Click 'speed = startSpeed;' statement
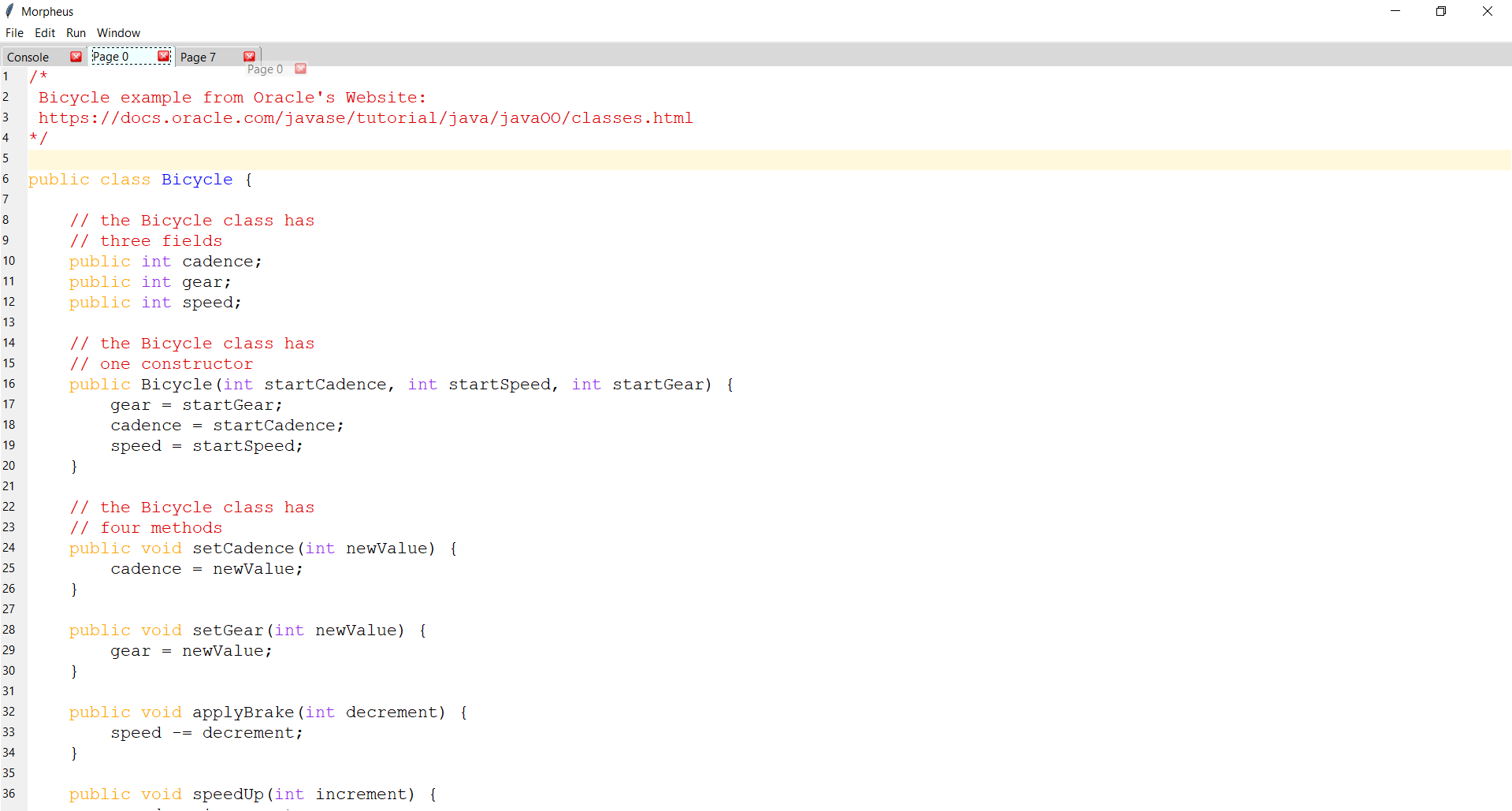 [x=206, y=446]
